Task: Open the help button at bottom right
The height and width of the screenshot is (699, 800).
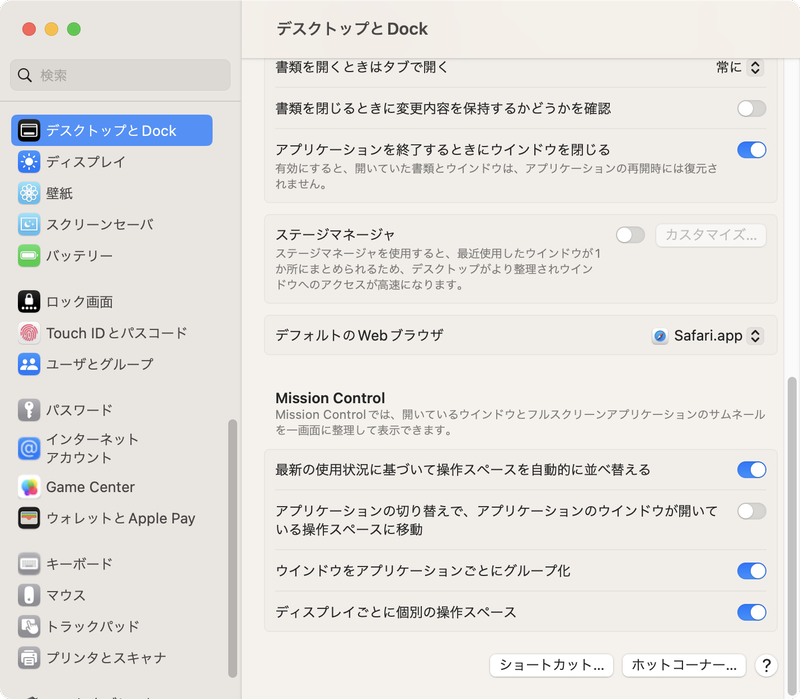Action: [766, 665]
